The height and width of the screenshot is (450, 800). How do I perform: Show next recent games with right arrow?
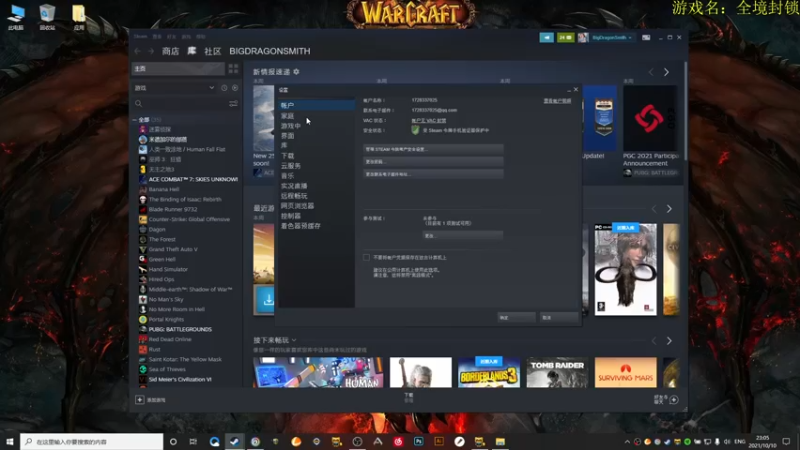(x=669, y=209)
